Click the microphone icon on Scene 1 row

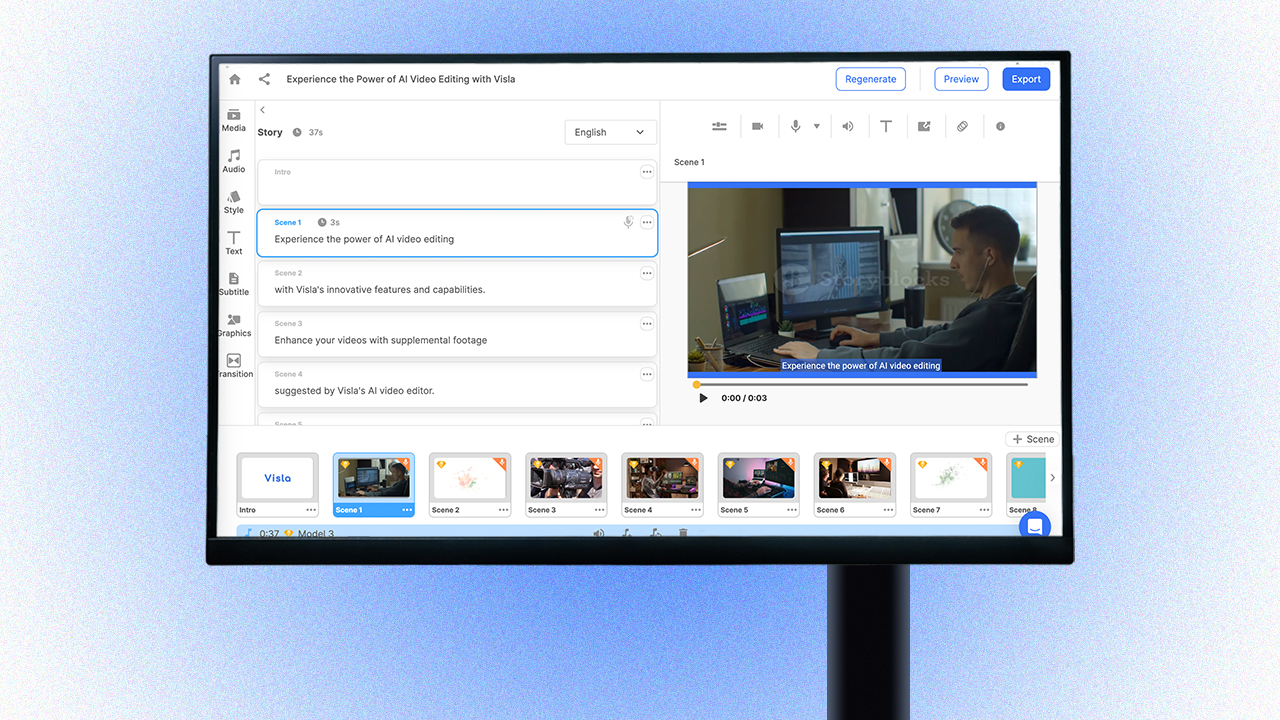coord(628,222)
